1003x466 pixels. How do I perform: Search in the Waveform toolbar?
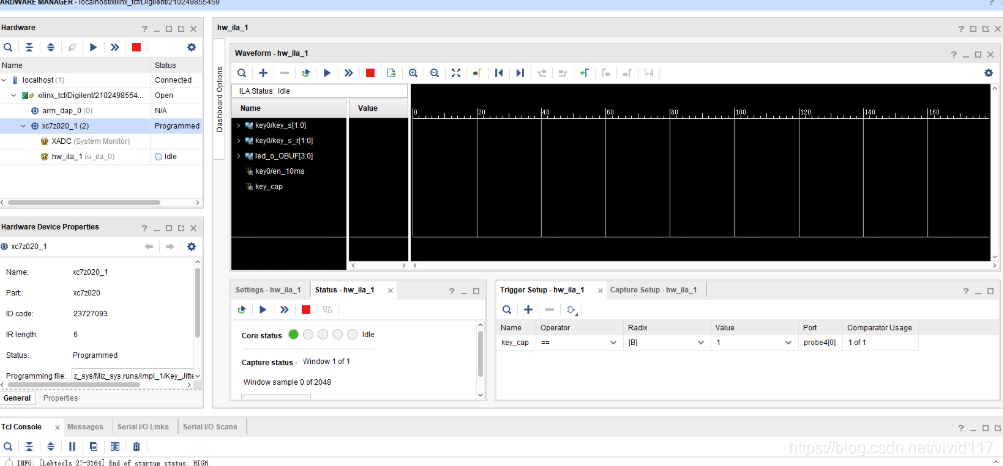[x=242, y=73]
